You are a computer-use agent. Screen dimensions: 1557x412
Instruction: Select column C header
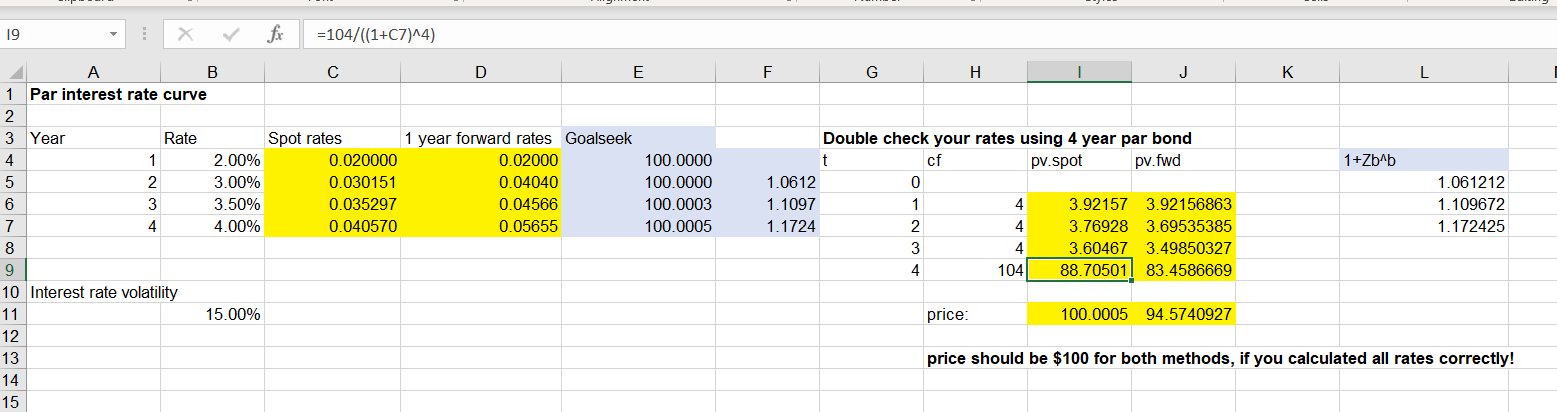pyautogui.click(x=332, y=72)
